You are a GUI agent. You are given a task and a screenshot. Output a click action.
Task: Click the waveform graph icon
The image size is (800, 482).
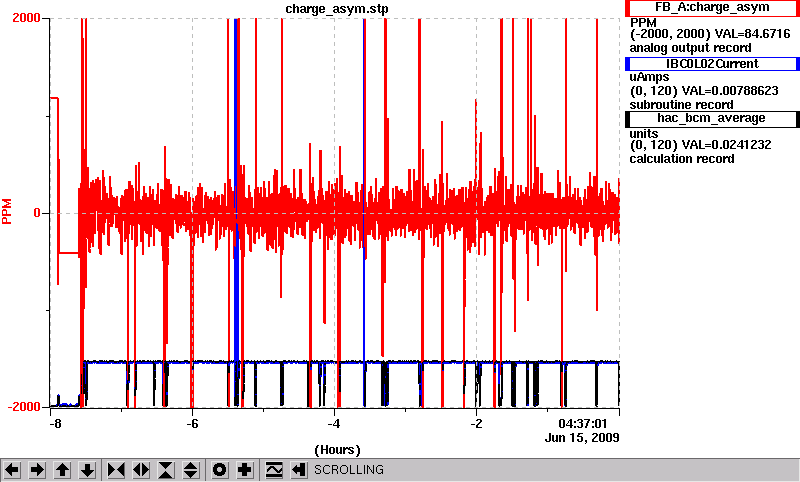pos(274,470)
